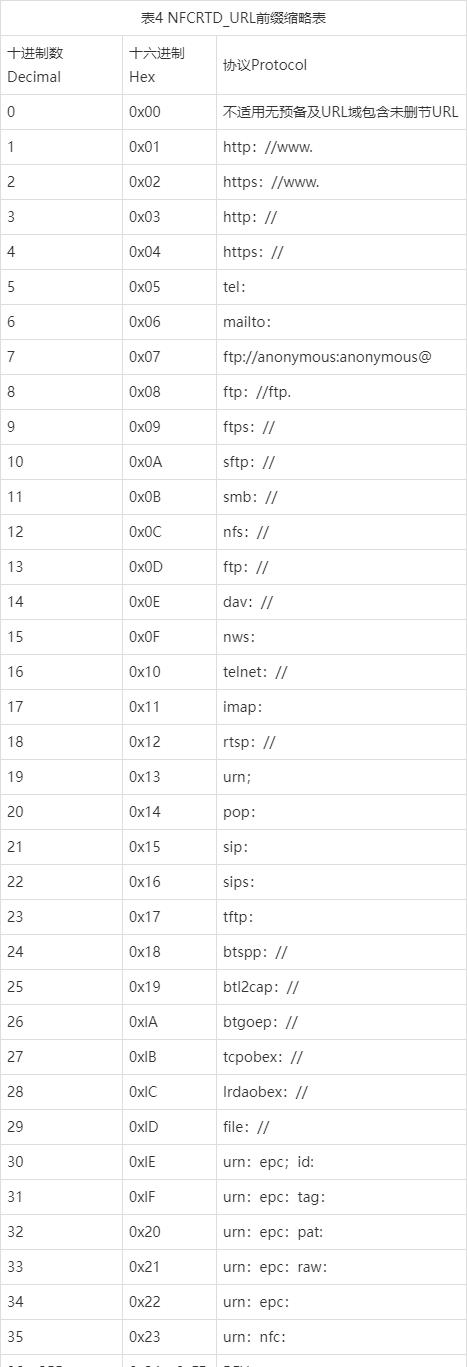Select the btspp:// protocol cell
Viewport: 467px width, 1367px height.
[x=341, y=952]
